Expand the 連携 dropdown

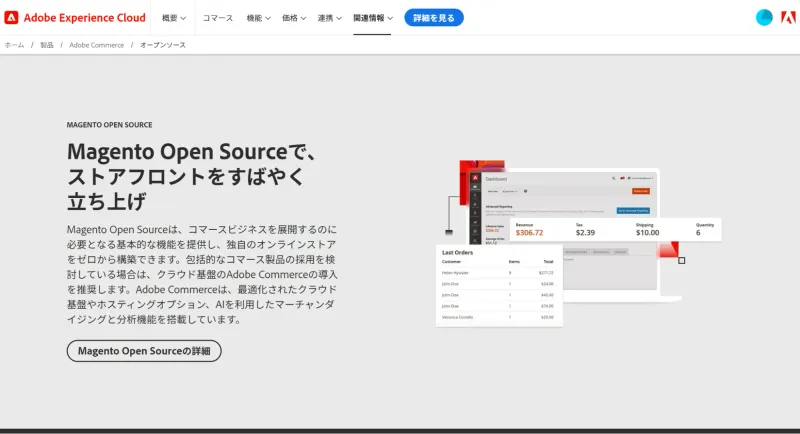330,18
